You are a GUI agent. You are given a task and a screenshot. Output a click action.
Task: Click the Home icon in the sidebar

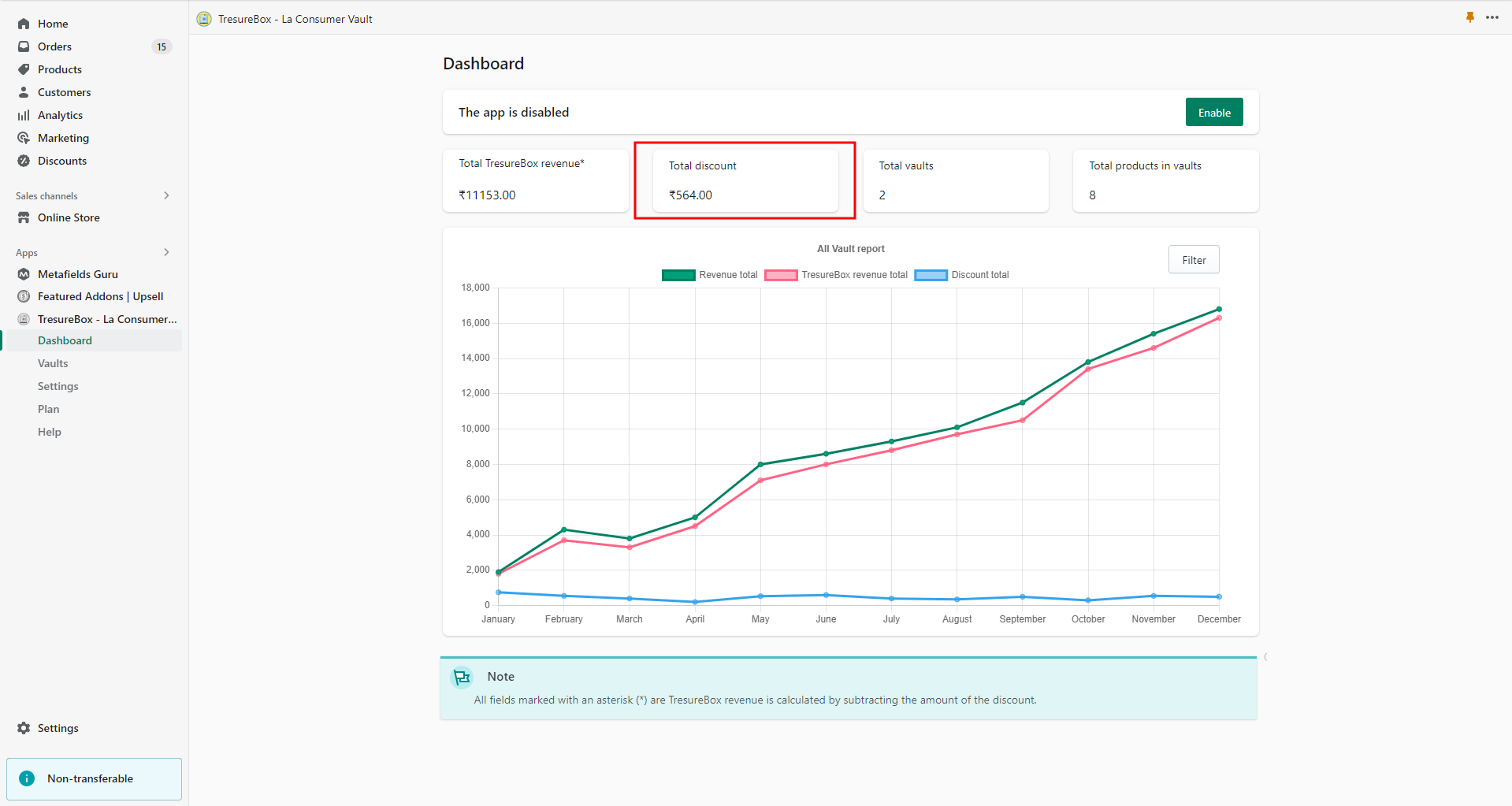24,24
